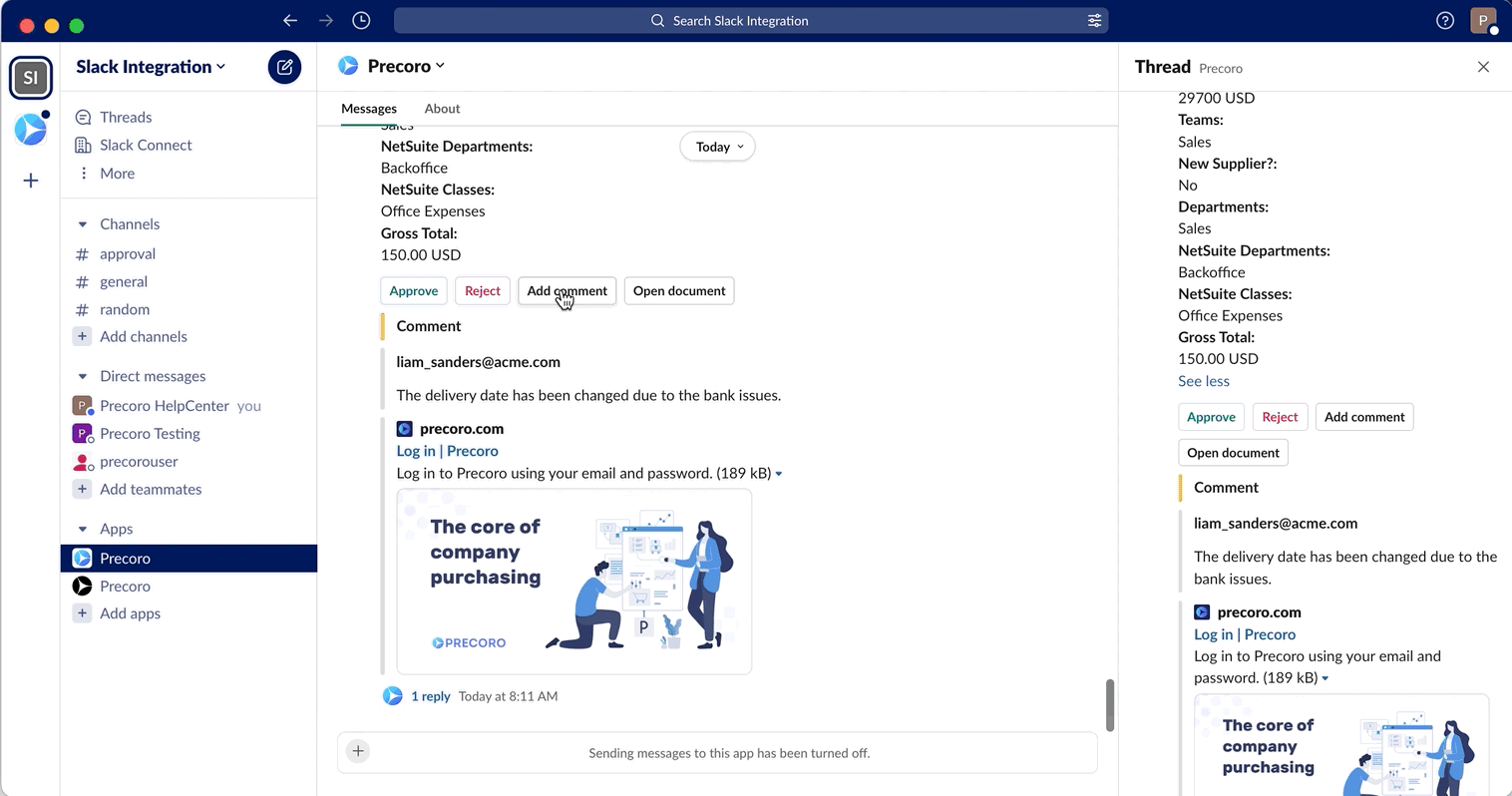Click Approve in the Thread panel
This screenshot has width=1512, height=796.
coord(1212,417)
